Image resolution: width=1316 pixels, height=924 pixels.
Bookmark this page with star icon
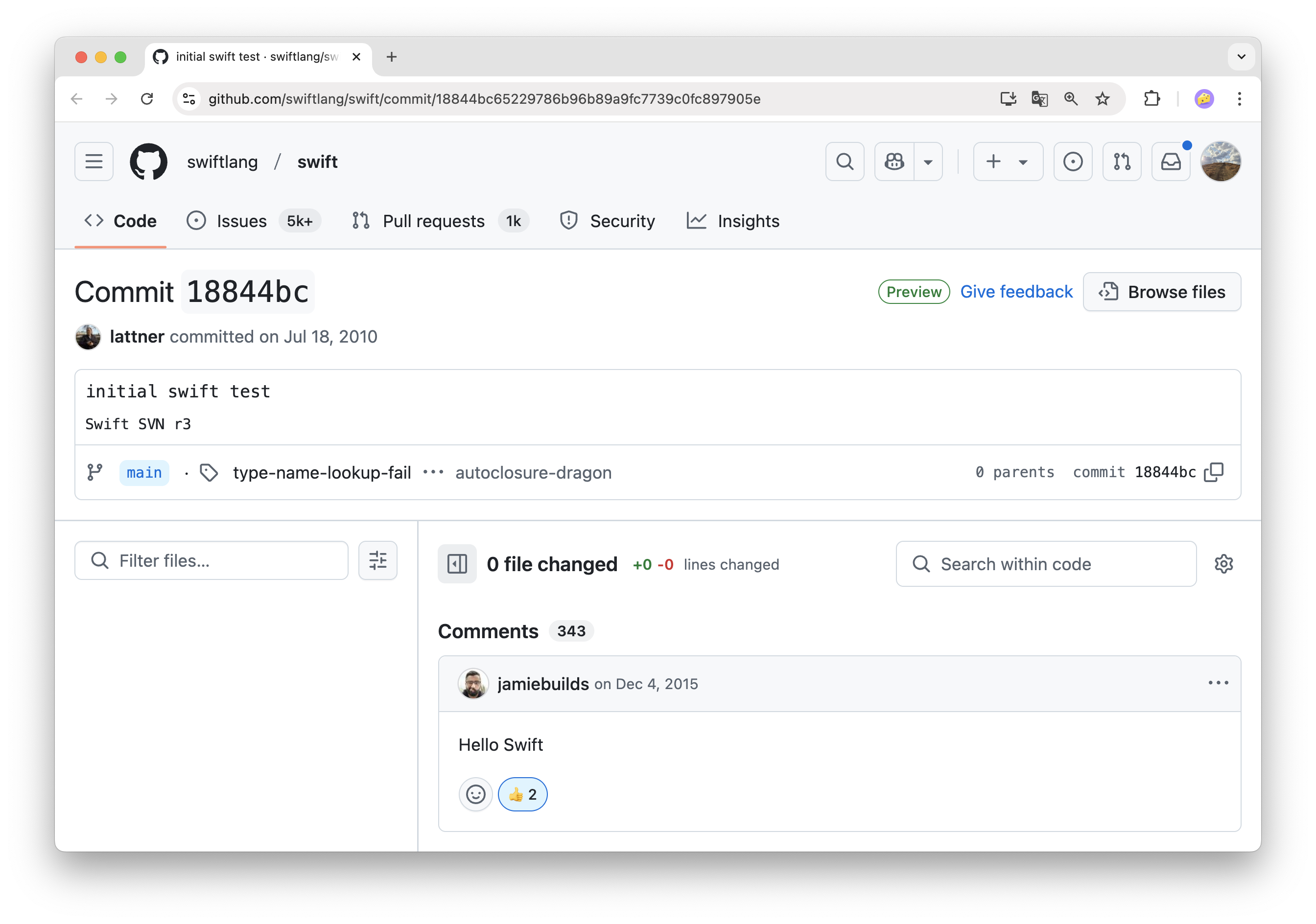[x=1102, y=99]
